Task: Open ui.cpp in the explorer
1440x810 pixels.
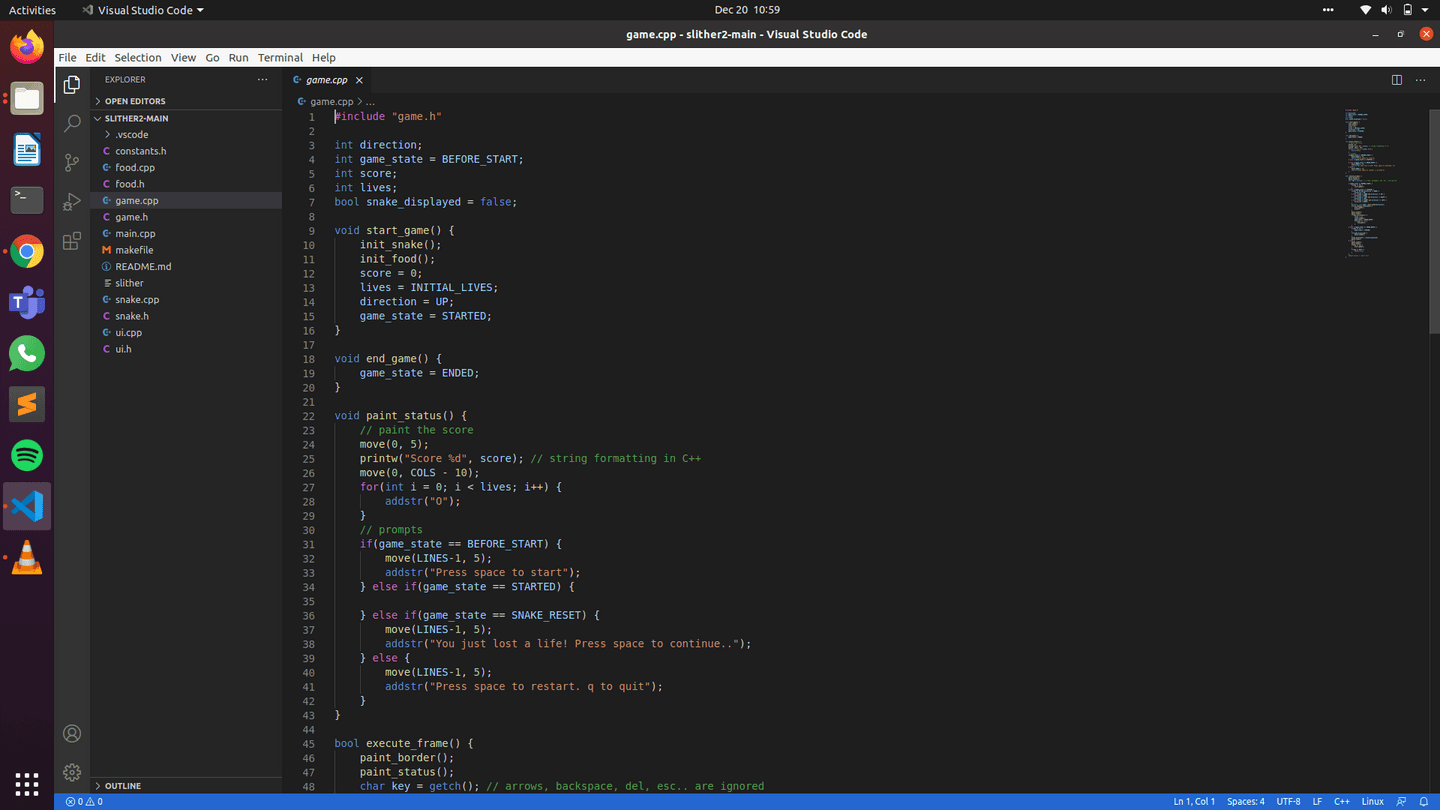Action: [x=186, y=332]
